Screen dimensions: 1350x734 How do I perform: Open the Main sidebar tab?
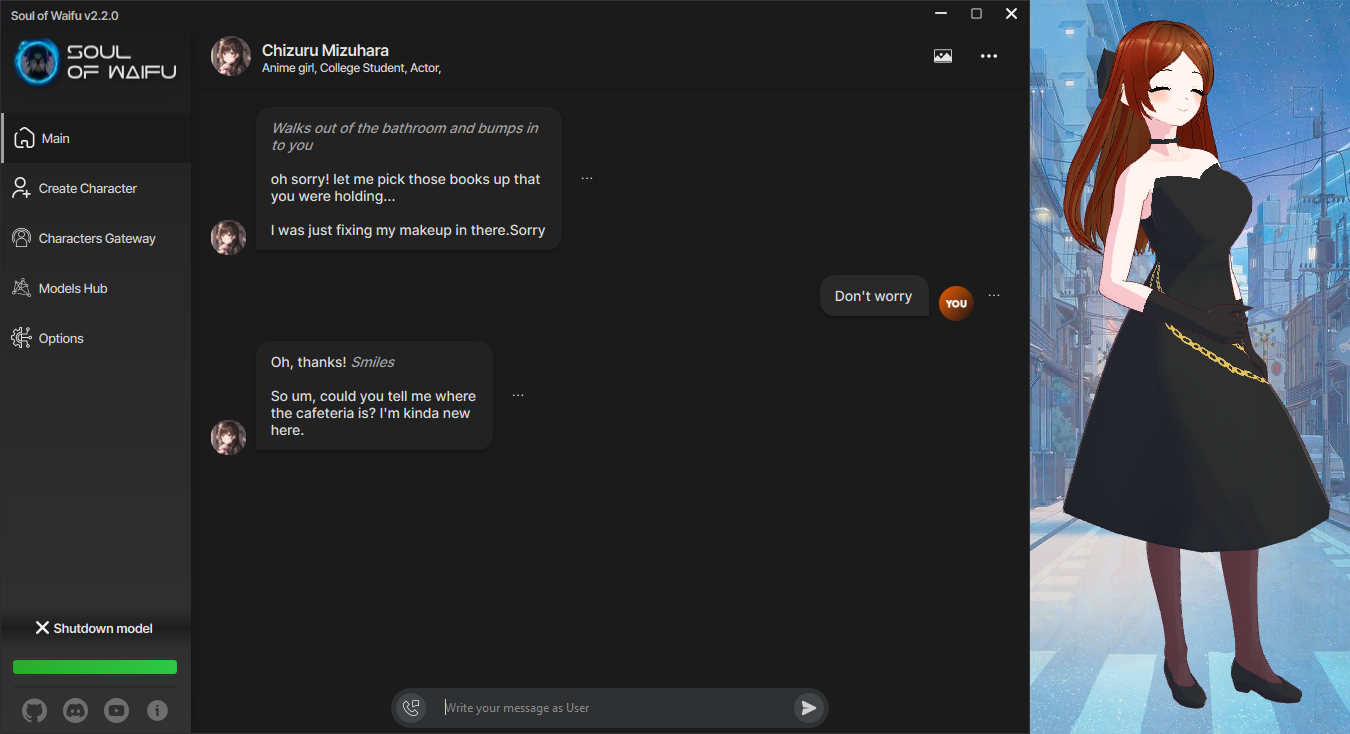[x=96, y=138]
